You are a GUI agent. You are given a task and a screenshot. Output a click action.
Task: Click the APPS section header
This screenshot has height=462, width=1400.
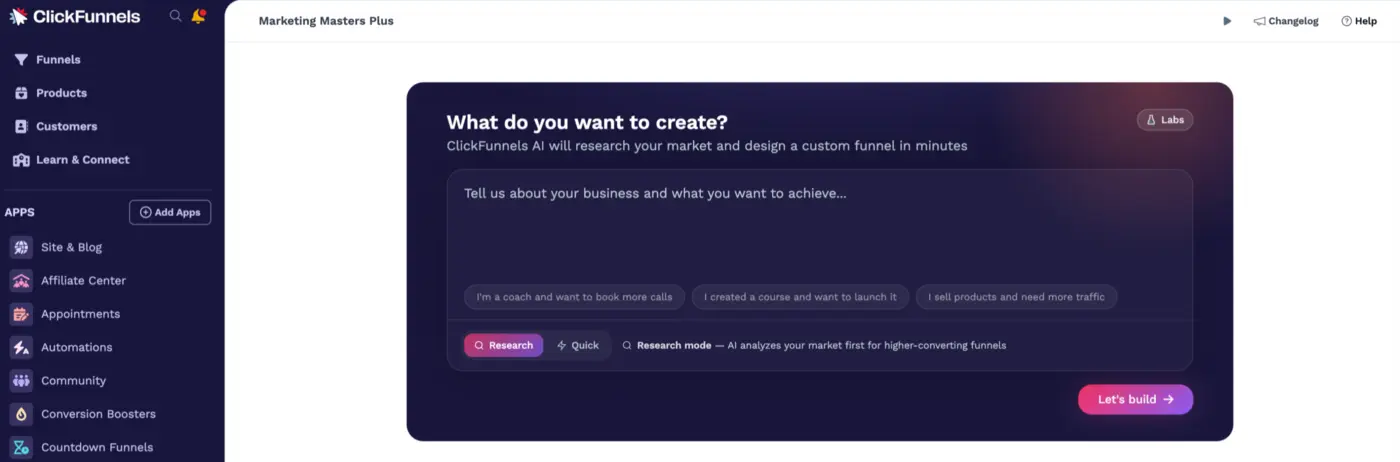[x=20, y=212]
